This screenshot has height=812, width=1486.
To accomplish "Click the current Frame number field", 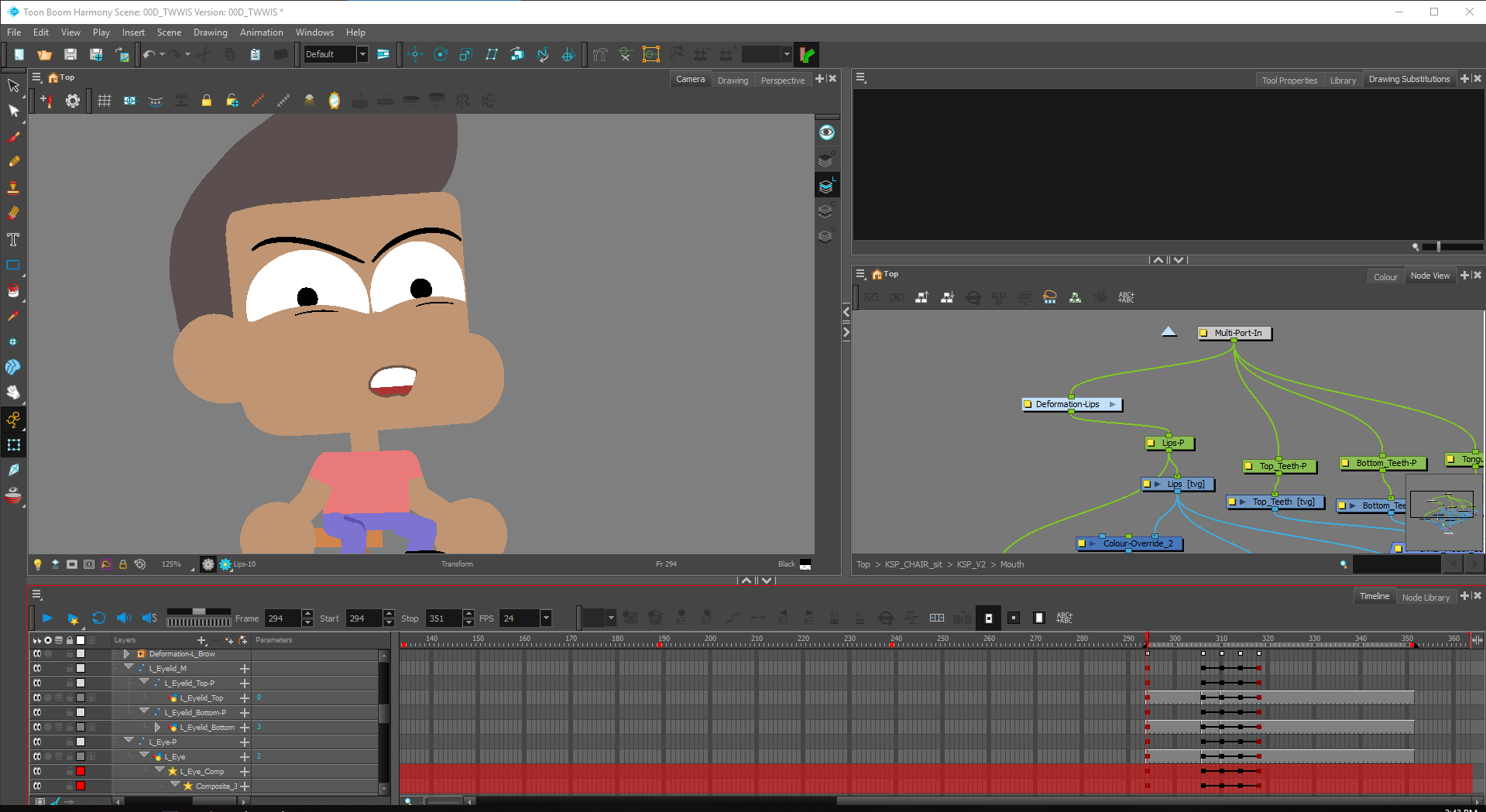I will 282,618.
